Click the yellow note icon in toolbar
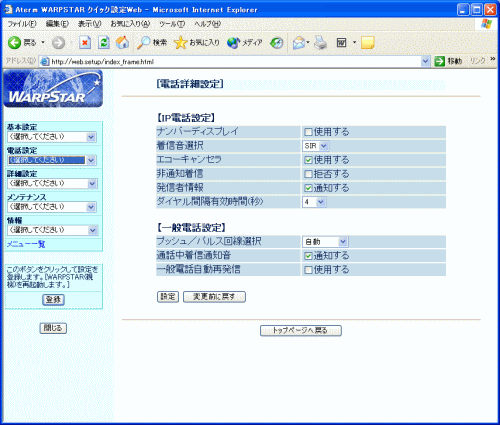 pos(367,43)
